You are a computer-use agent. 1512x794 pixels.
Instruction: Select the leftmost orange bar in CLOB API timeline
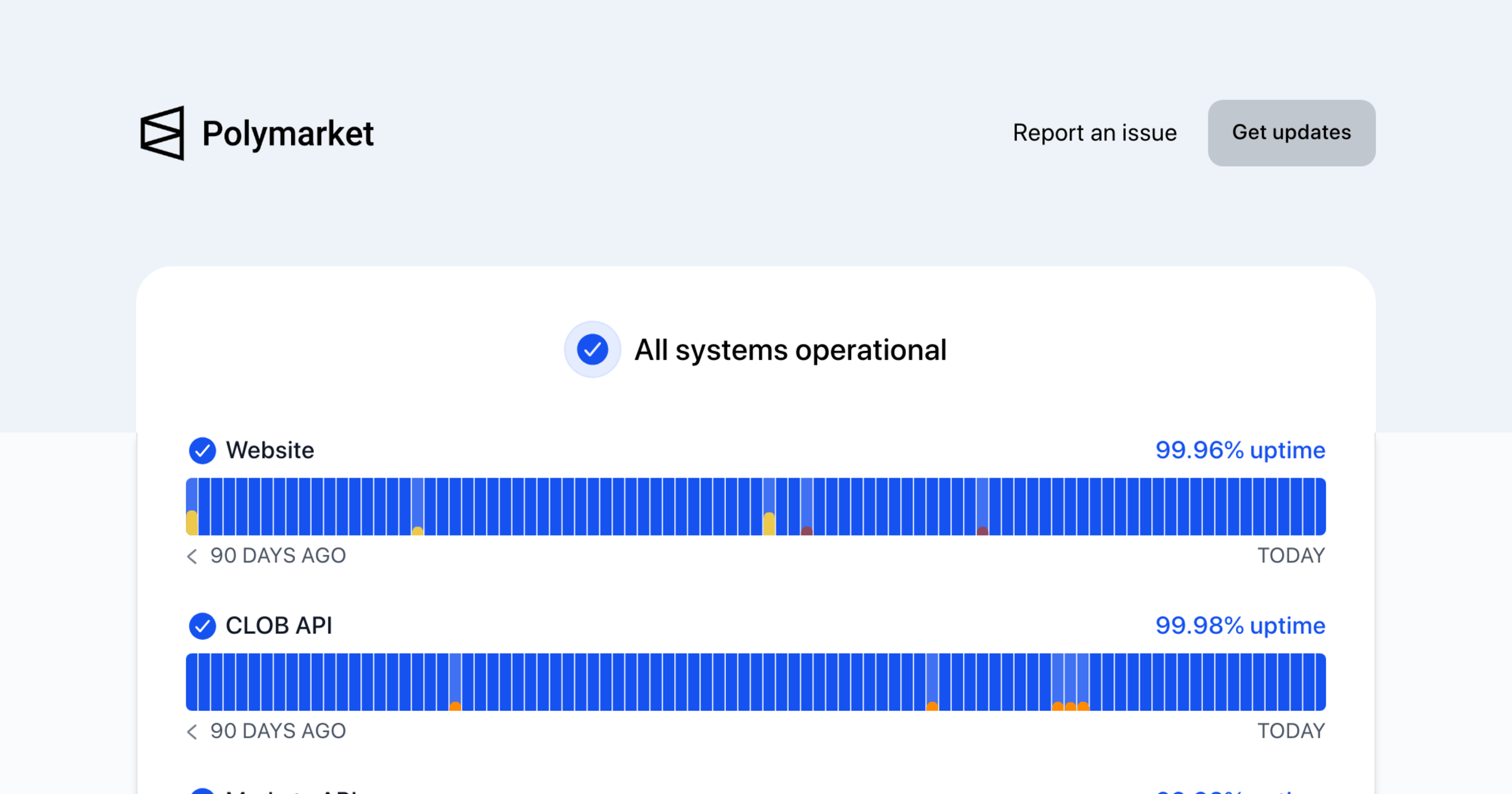point(455,682)
